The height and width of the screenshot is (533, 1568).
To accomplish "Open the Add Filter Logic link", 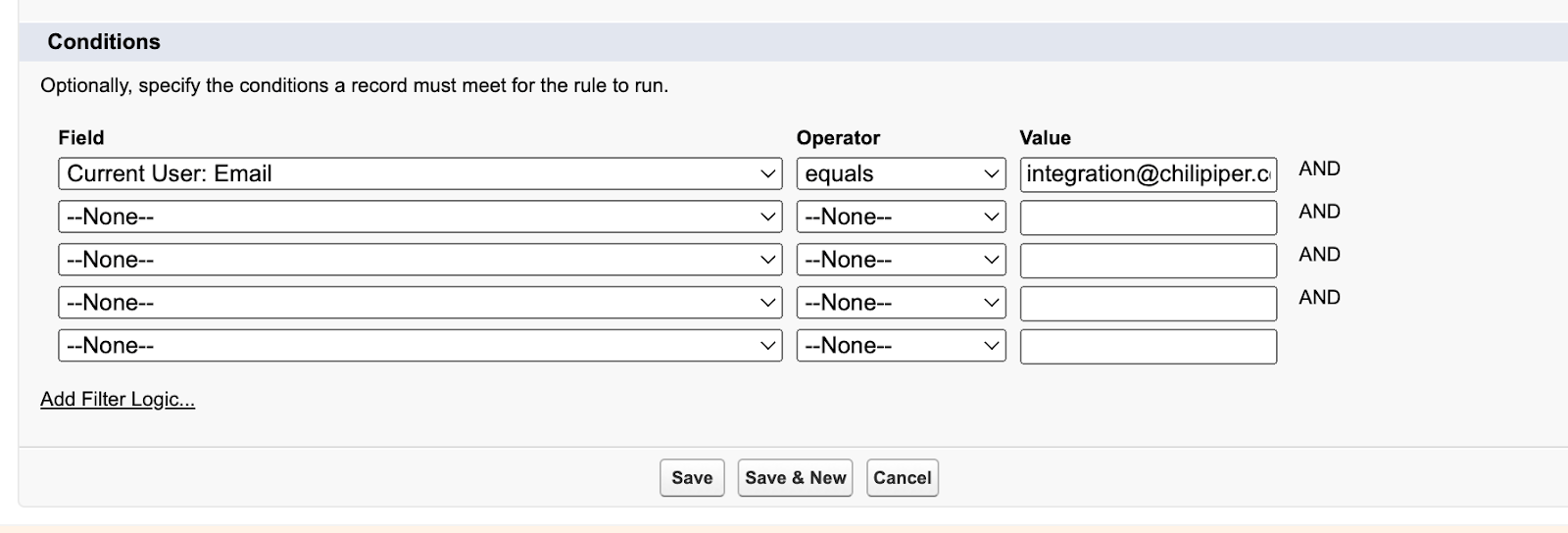I will (x=118, y=399).
